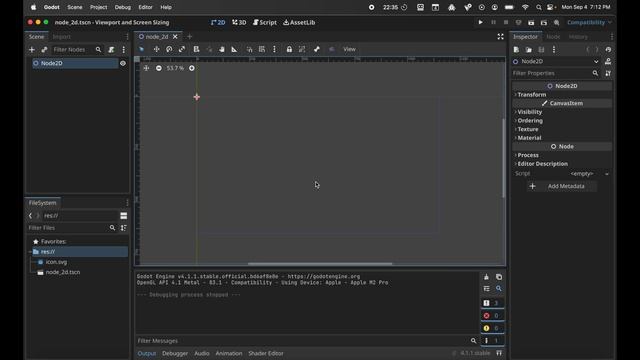
Task: Load an existing resource in Inspector
Action: click(529, 50)
